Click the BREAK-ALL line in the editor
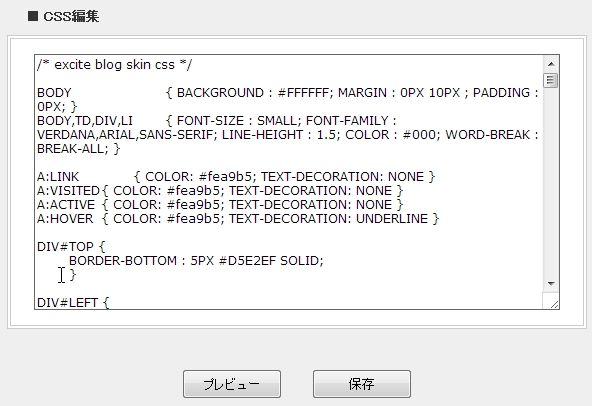 (x=78, y=148)
